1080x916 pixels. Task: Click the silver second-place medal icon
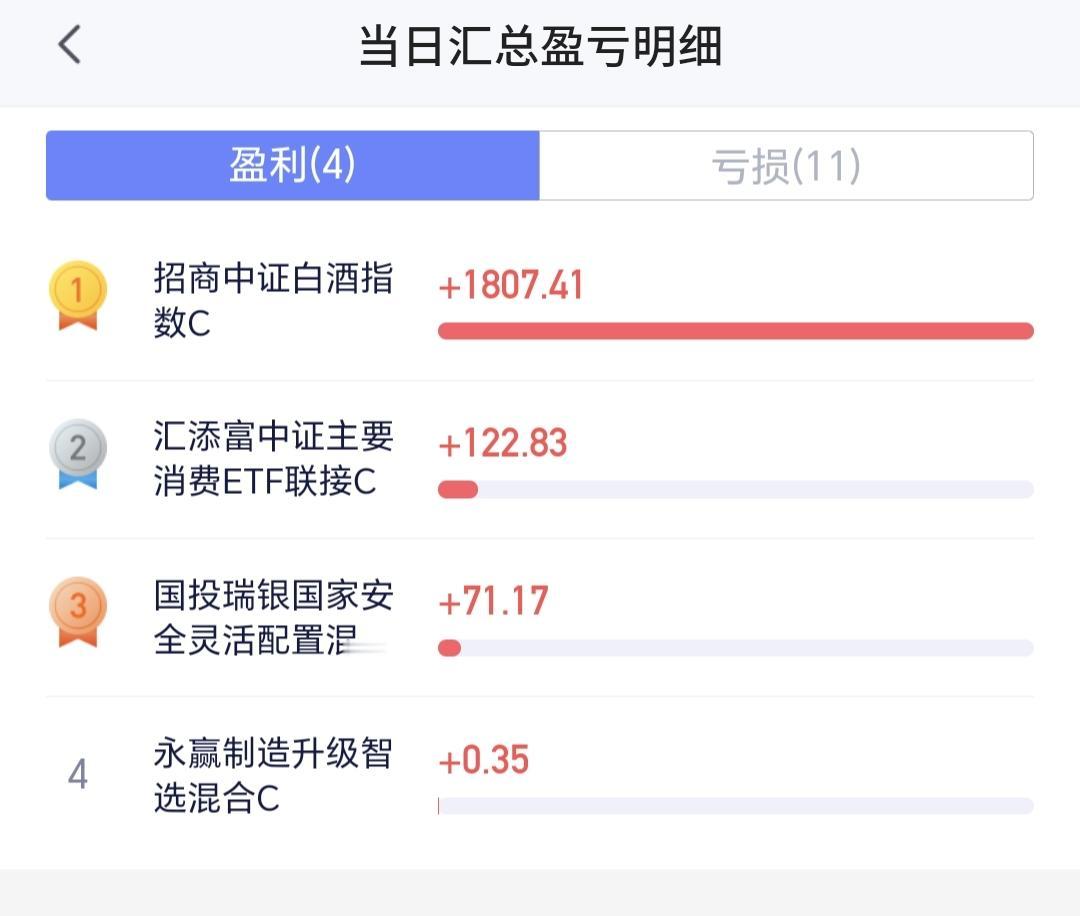[x=77, y=453]
